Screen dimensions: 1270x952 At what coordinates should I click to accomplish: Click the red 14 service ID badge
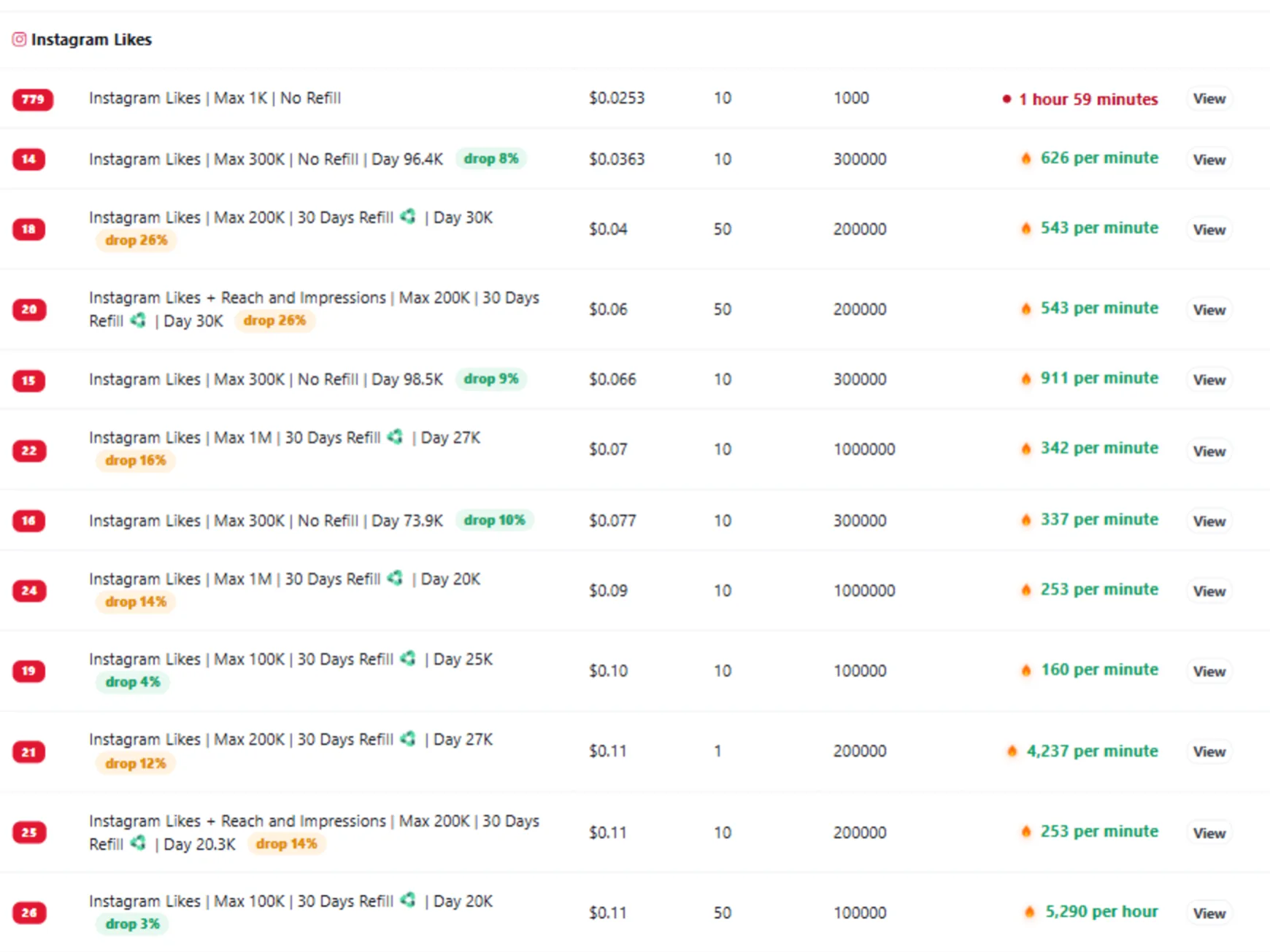[x=28, y=159]
